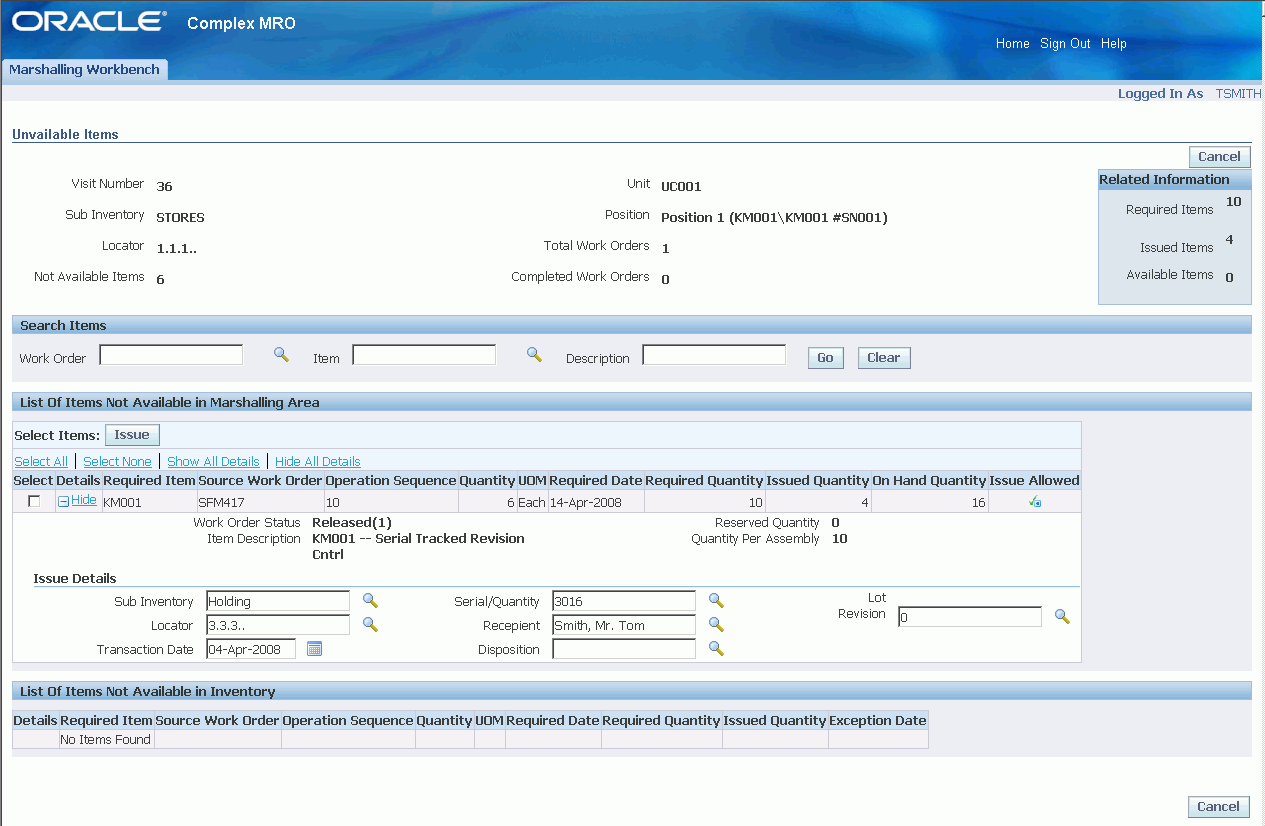Click the Hide All Details link
The height and width of the screenshot is (826, 1265).
click(x=318, y=462)
